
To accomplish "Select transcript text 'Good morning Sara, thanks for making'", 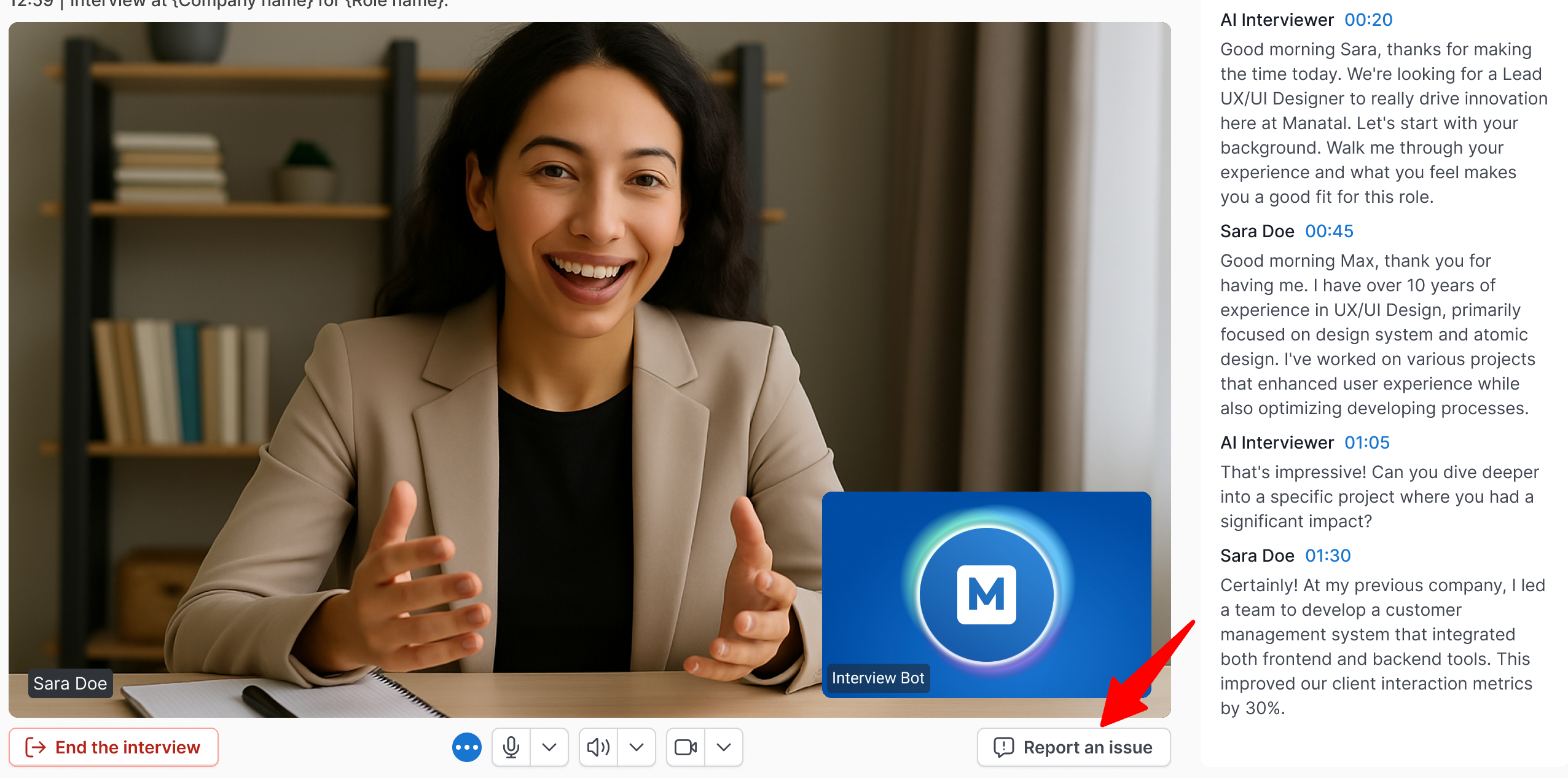I will [x=1376, y=49].
